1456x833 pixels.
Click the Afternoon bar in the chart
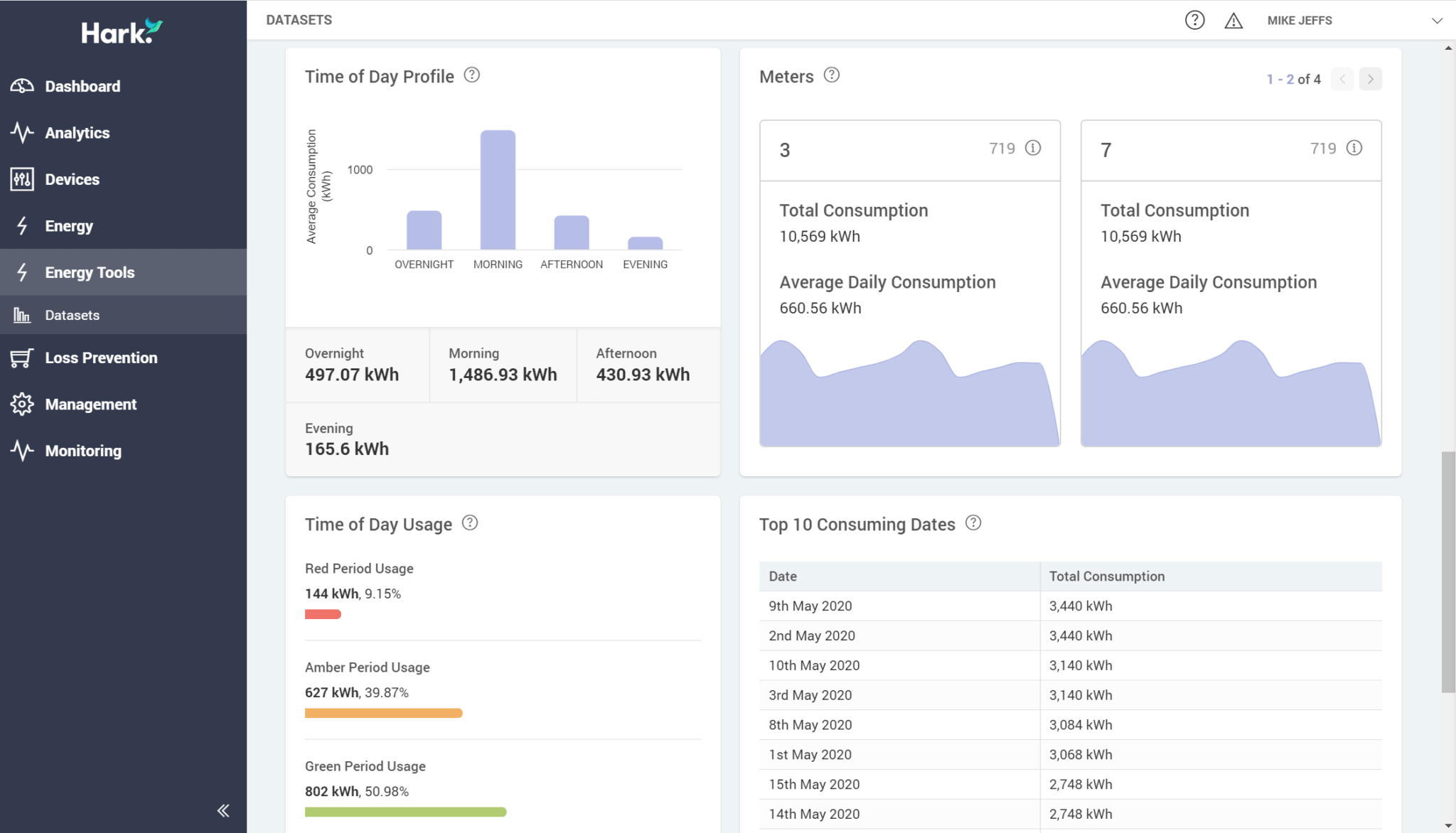point(572,232)
